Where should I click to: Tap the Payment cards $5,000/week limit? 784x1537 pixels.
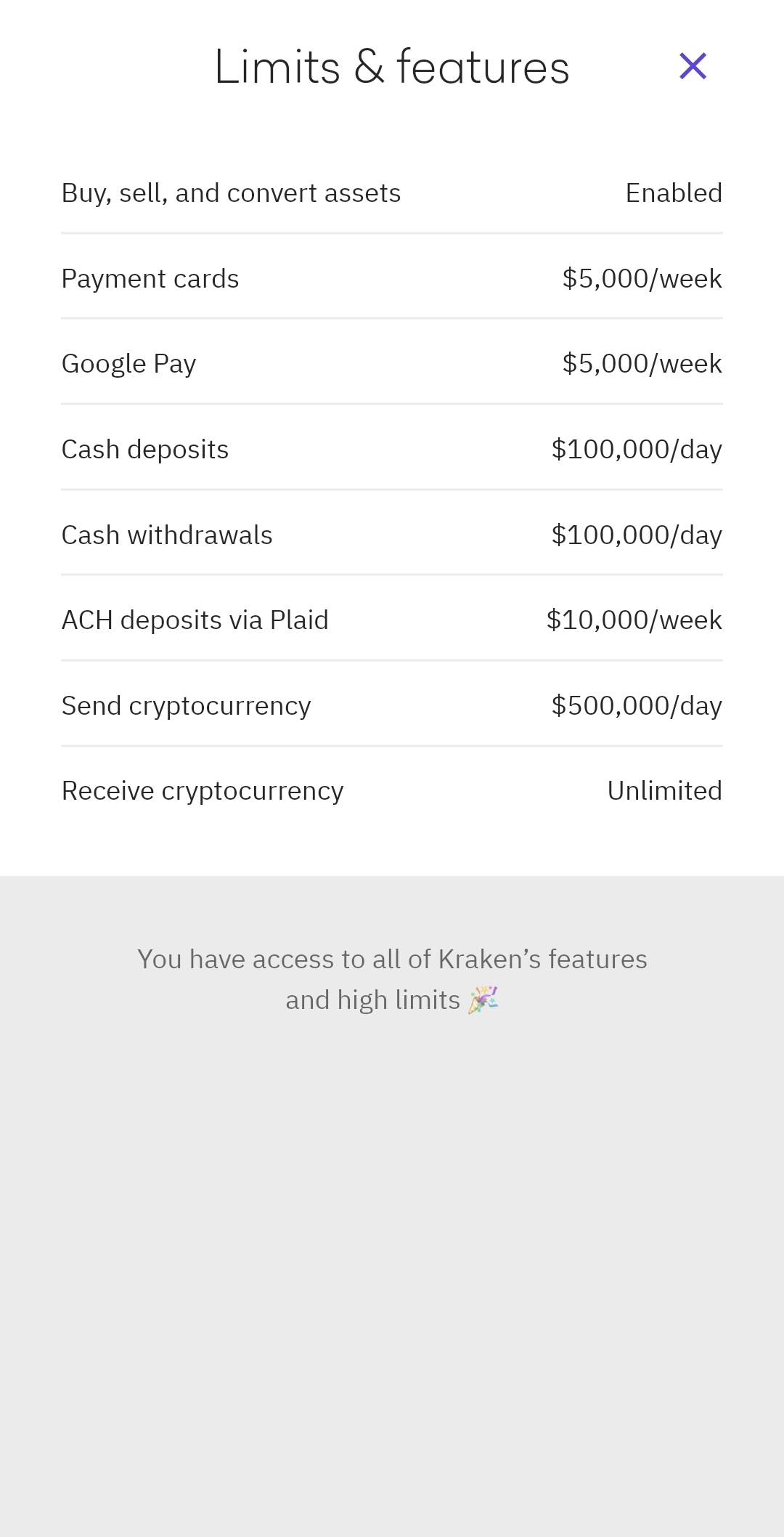pos(642,279)
